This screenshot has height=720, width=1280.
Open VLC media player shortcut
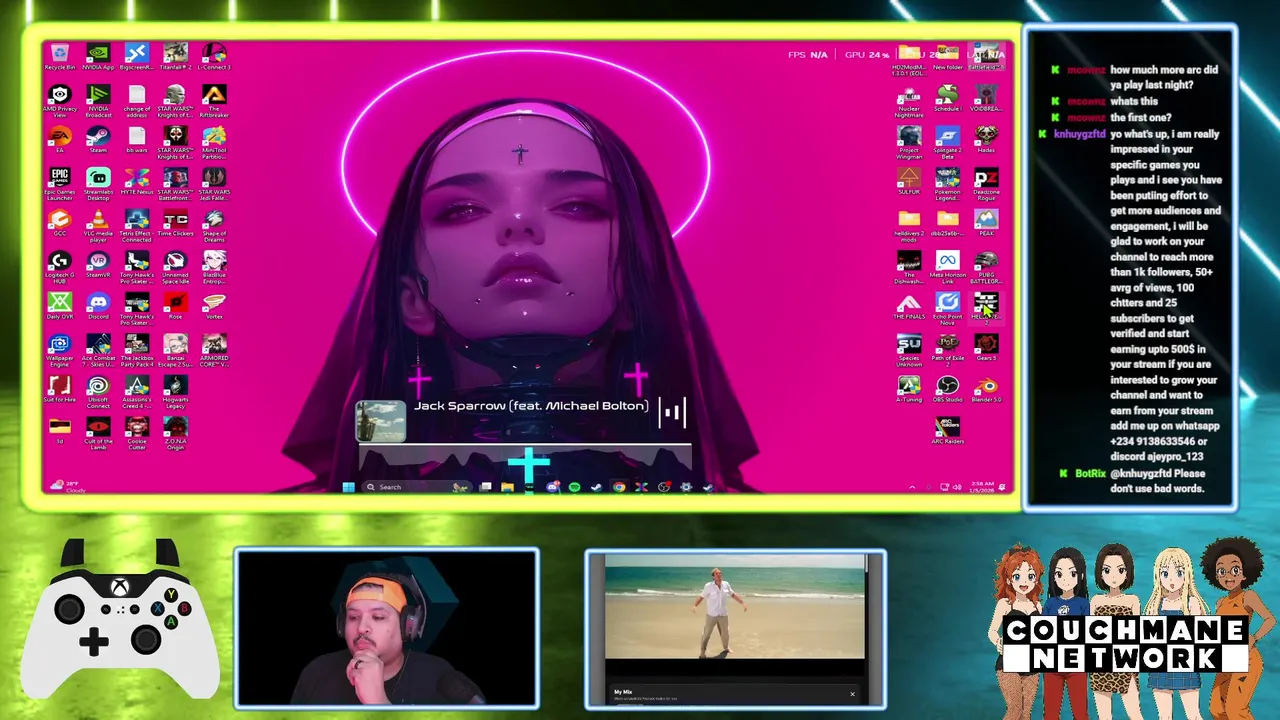[x=98, y=226]
